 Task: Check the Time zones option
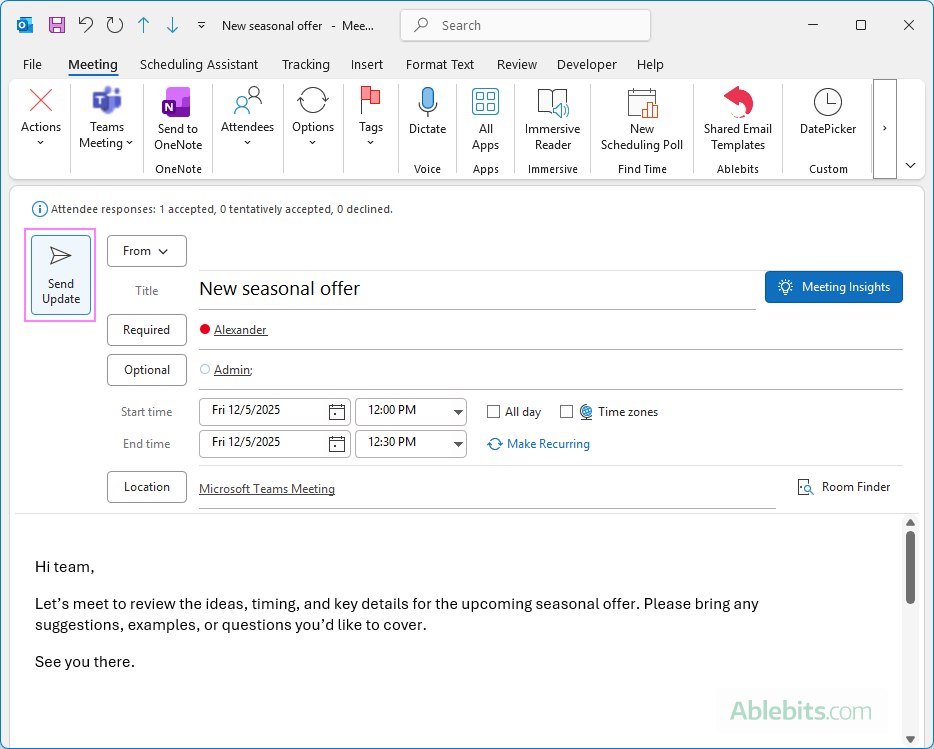pyautogui.click(x=567, y=411)
